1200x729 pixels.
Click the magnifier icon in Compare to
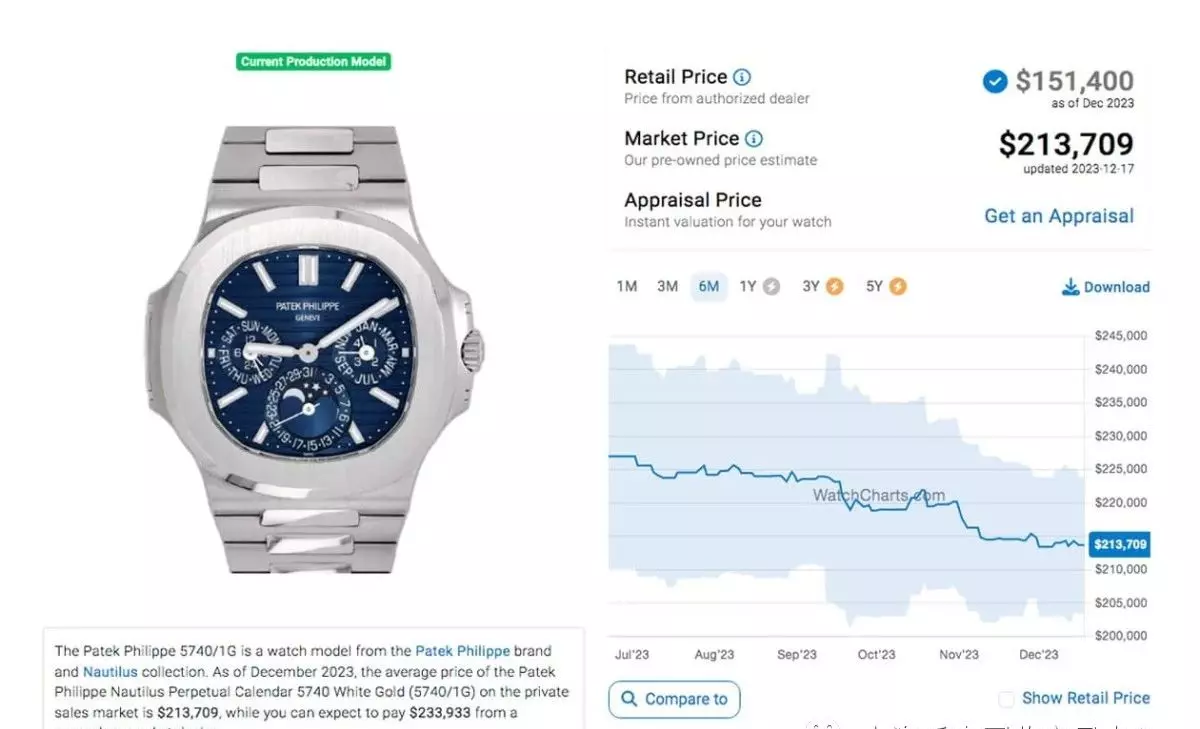(629, 699)
